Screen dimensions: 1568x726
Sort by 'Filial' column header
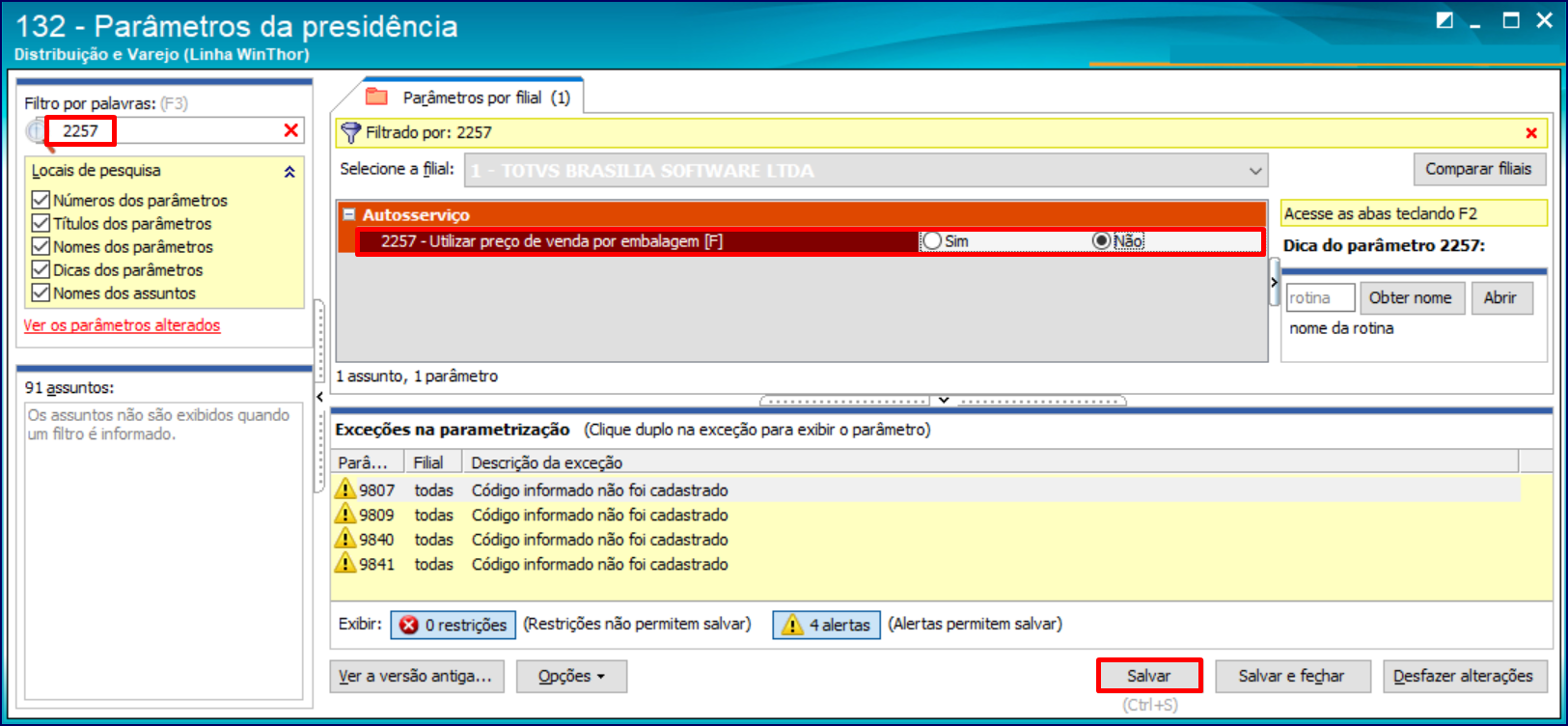pyautogui.click(x=432, y=462)
